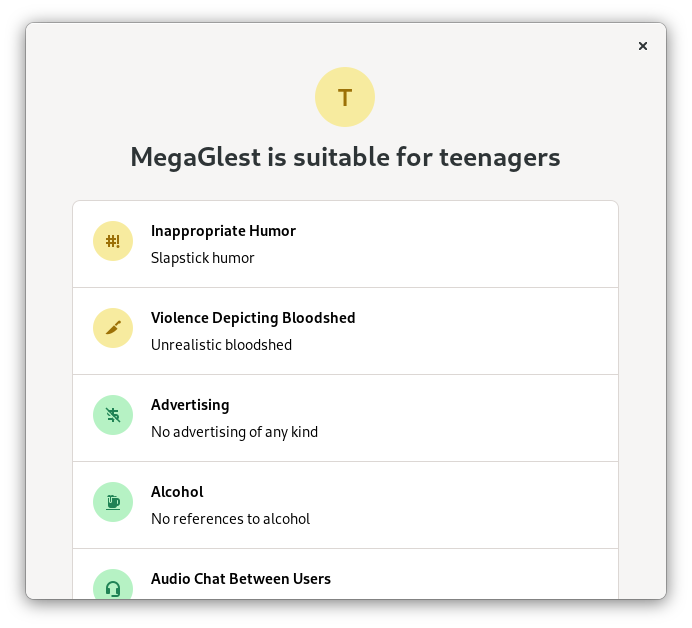
Task: Click the No references to alcohol text
Action: (x=230, y=519)
